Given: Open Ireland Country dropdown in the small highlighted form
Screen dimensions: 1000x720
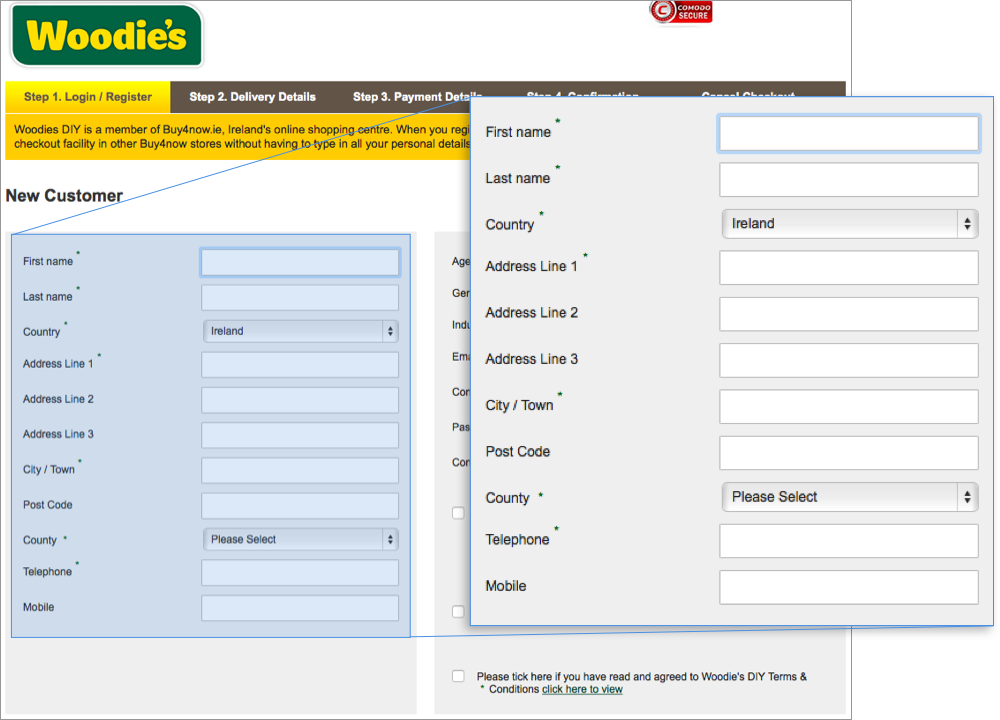Looking at the screenshot, I should pos(300,331).
